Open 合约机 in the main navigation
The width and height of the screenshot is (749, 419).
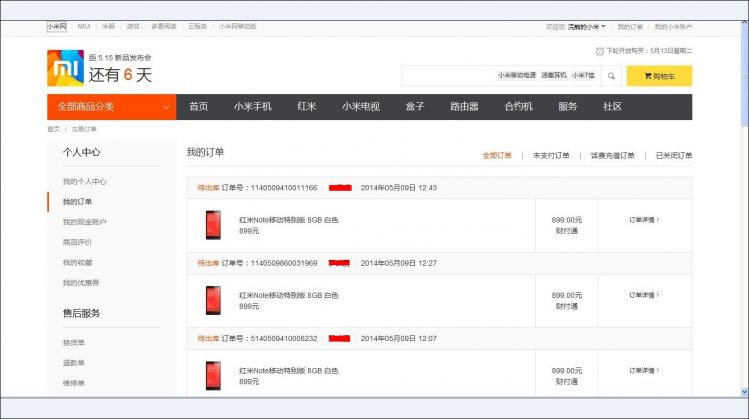pyautogui.click(x=518, y=107)
